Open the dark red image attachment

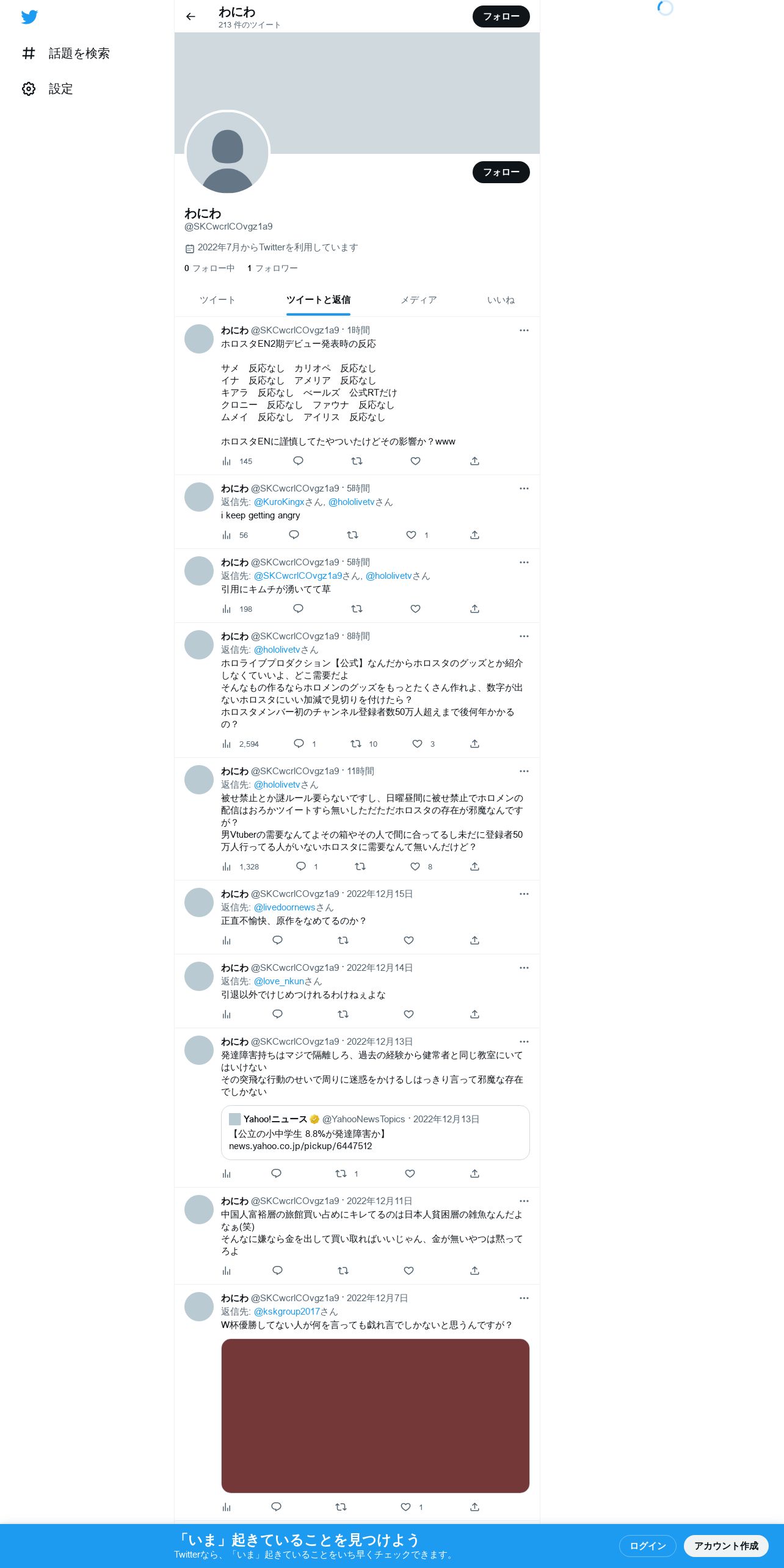[375, 1416]
